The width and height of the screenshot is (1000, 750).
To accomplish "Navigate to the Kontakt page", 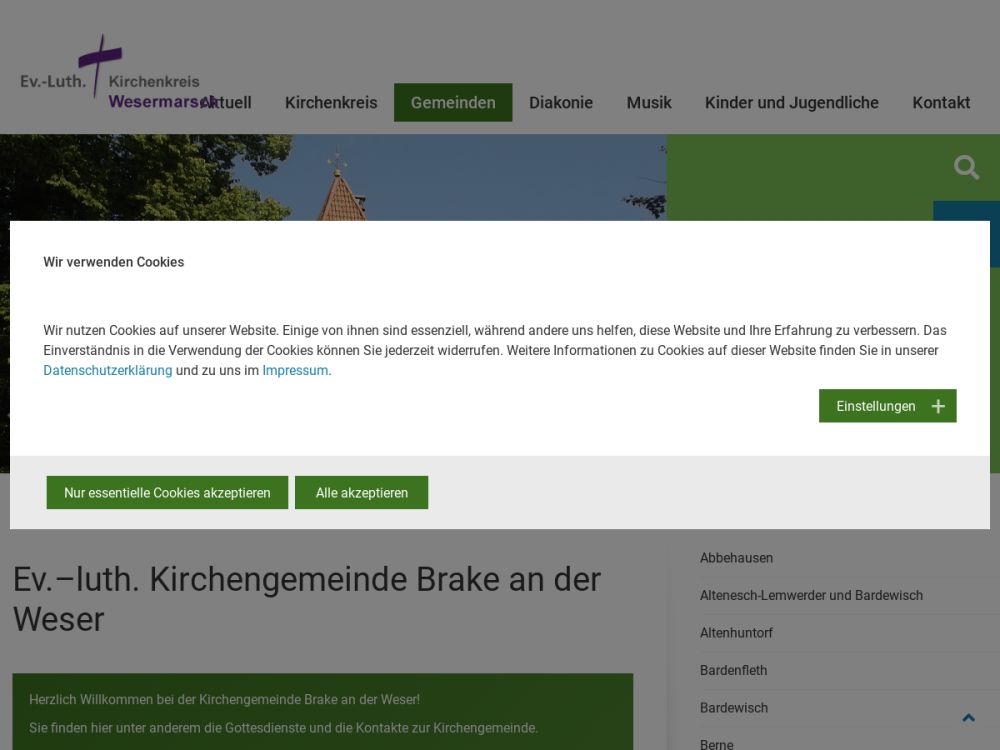I will pyautogui.click(x=941, y=103).
